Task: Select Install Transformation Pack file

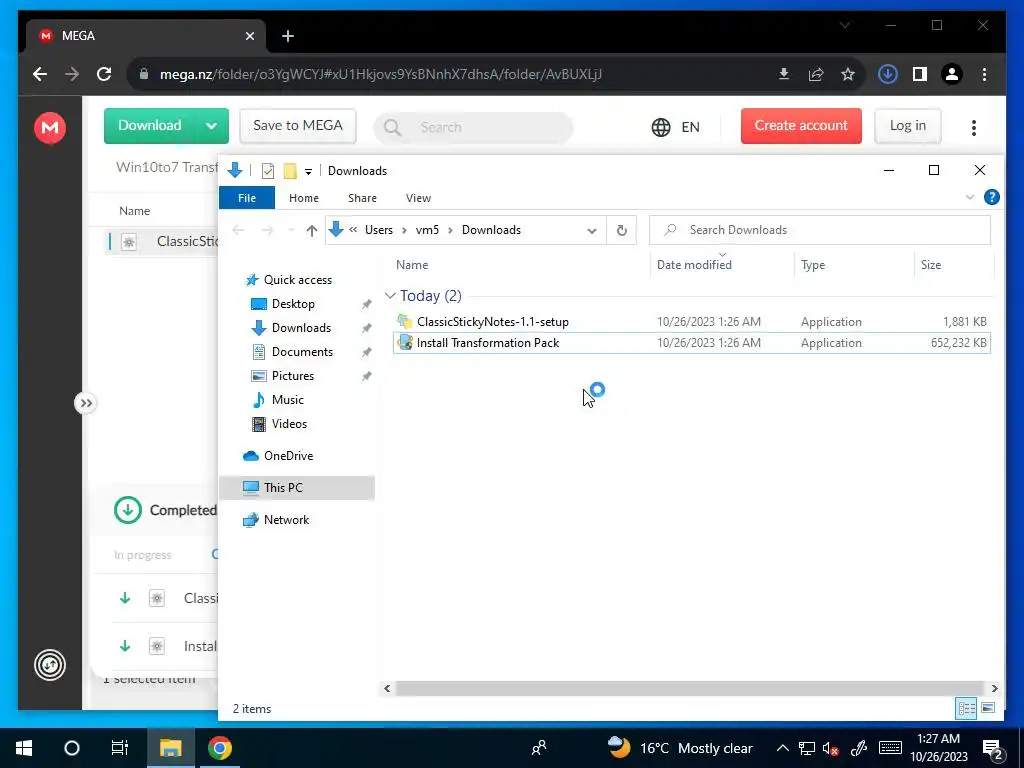Action: 692,343
